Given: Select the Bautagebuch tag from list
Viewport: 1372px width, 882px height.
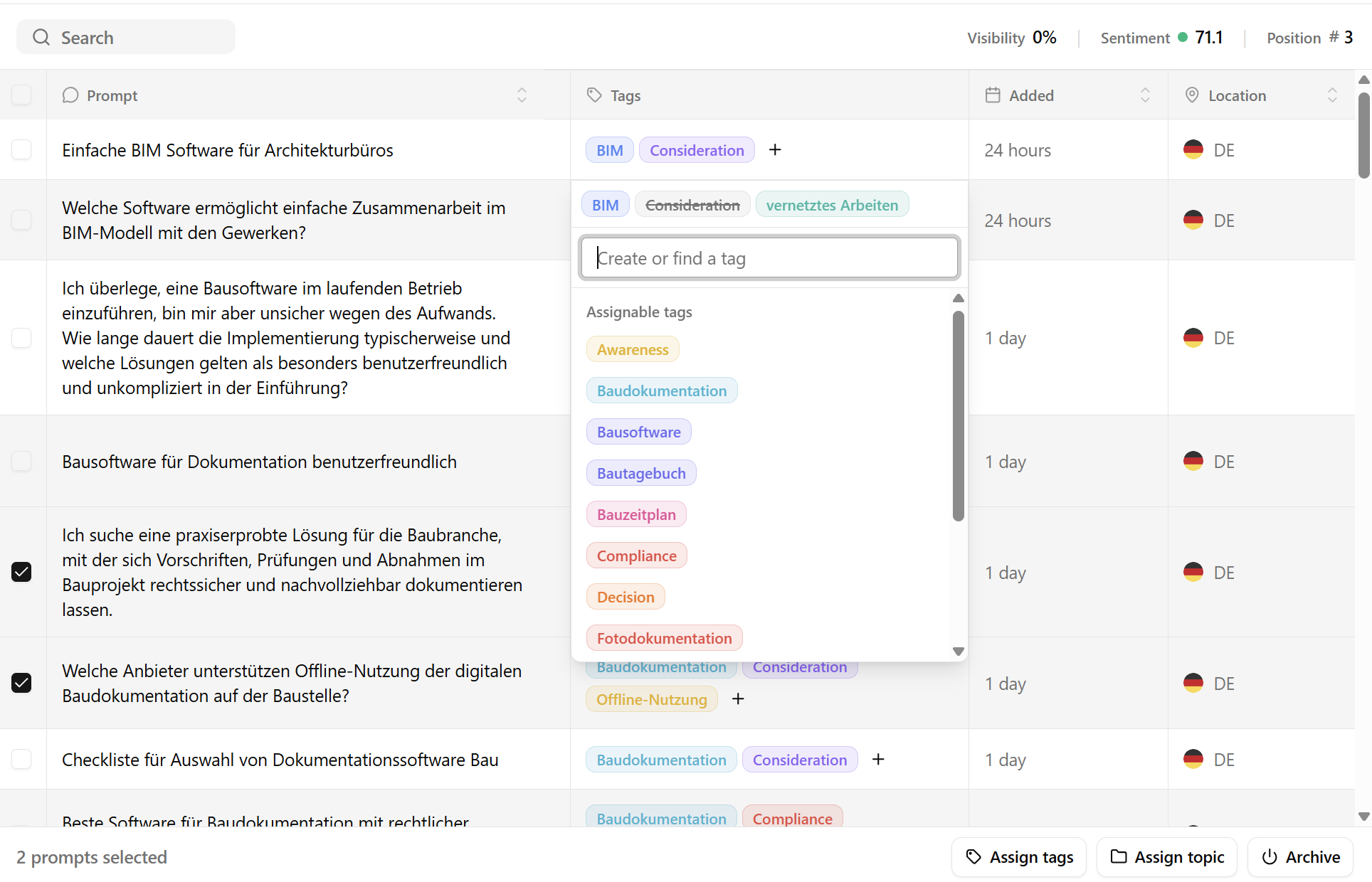Looking at the screenshot, I should pyautogui.click(x=640, y=474).
